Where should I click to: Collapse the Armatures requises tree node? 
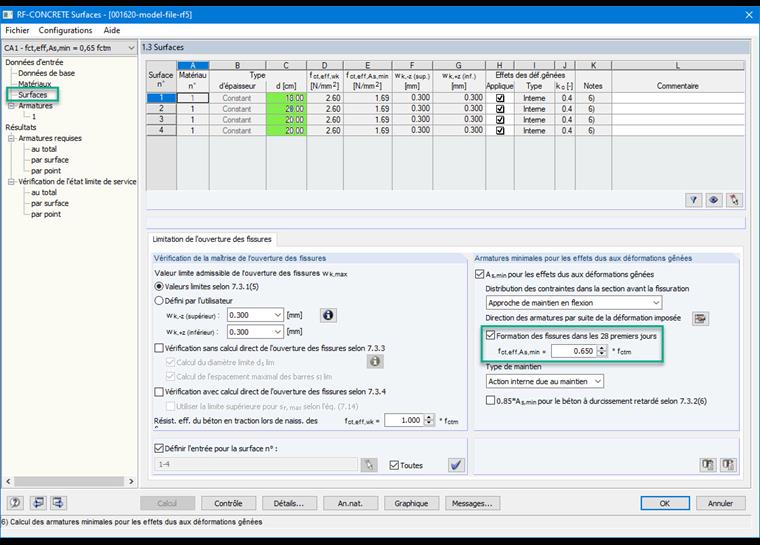pyautogui.click(x=12, y=138)
